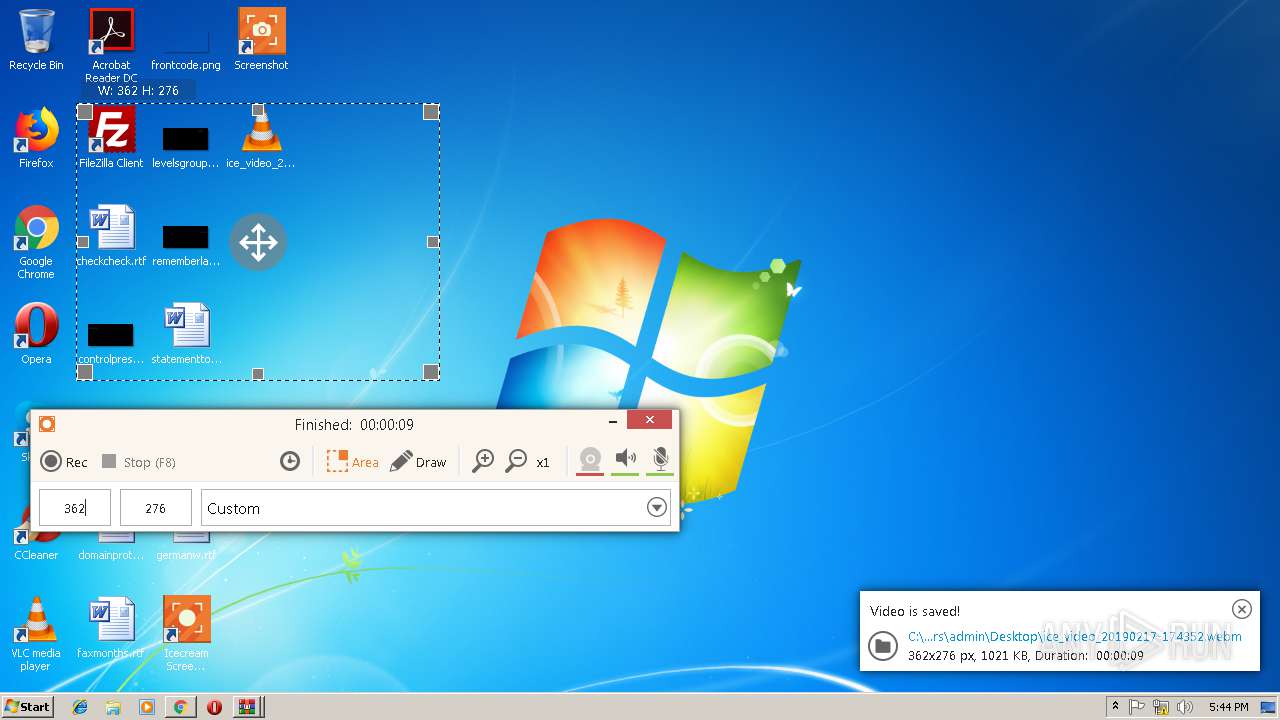Click the Rec record button

tap(64, 462)
